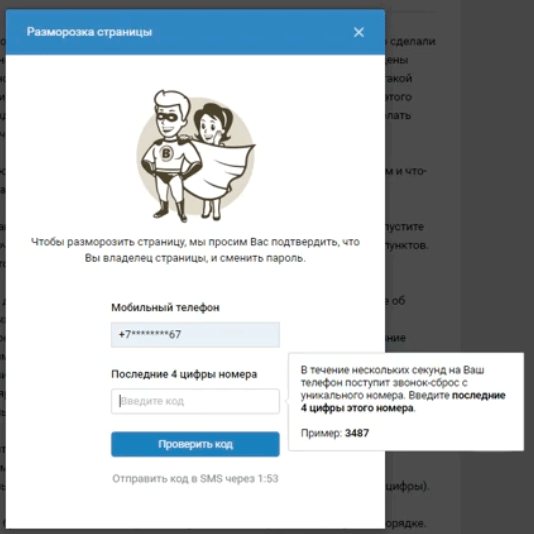Click the page owner confirmation text
This screenshot has height=534, width=534.
pos(195,250)
